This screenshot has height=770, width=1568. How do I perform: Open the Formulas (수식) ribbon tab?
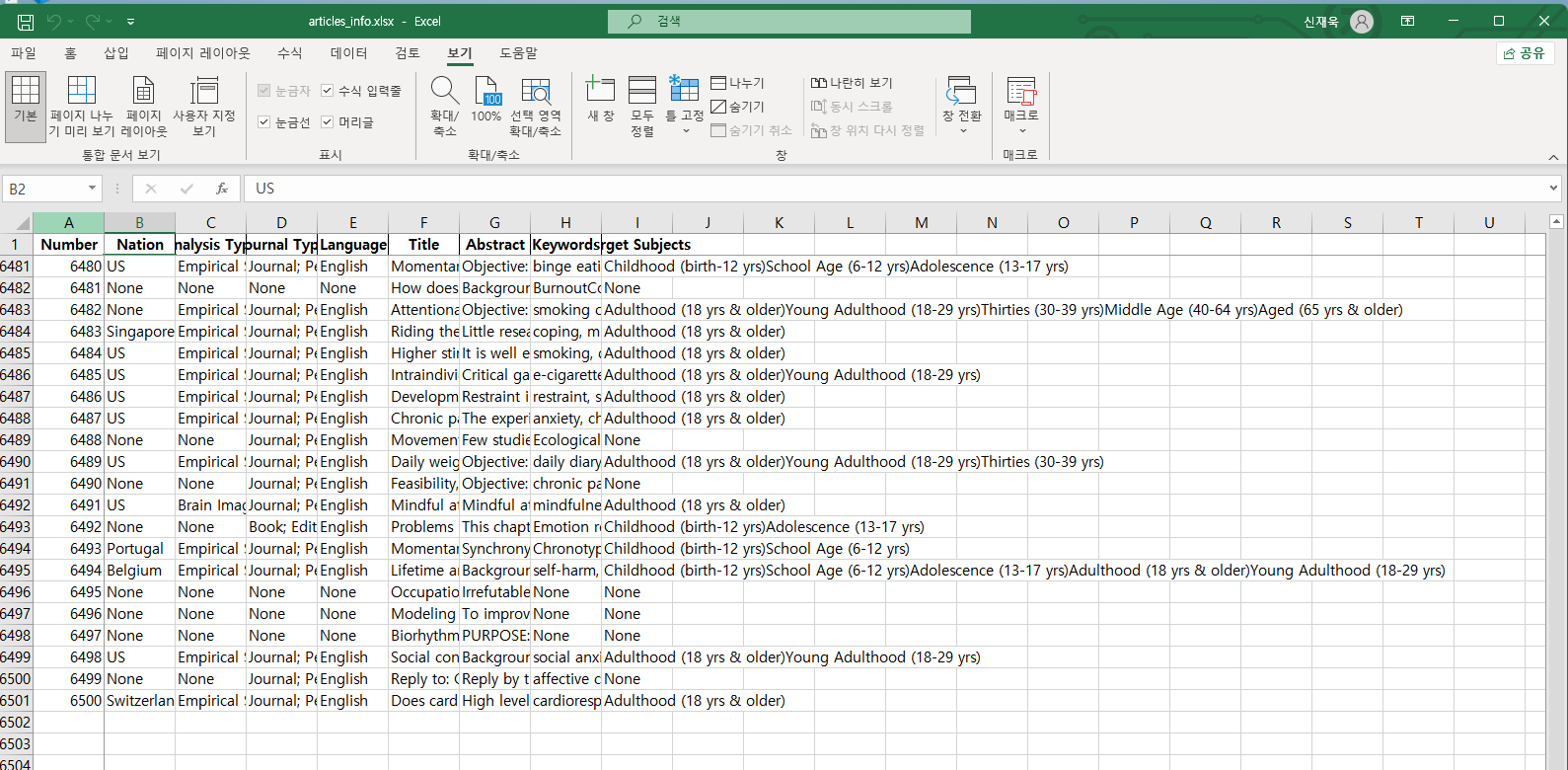coord(289,53)
